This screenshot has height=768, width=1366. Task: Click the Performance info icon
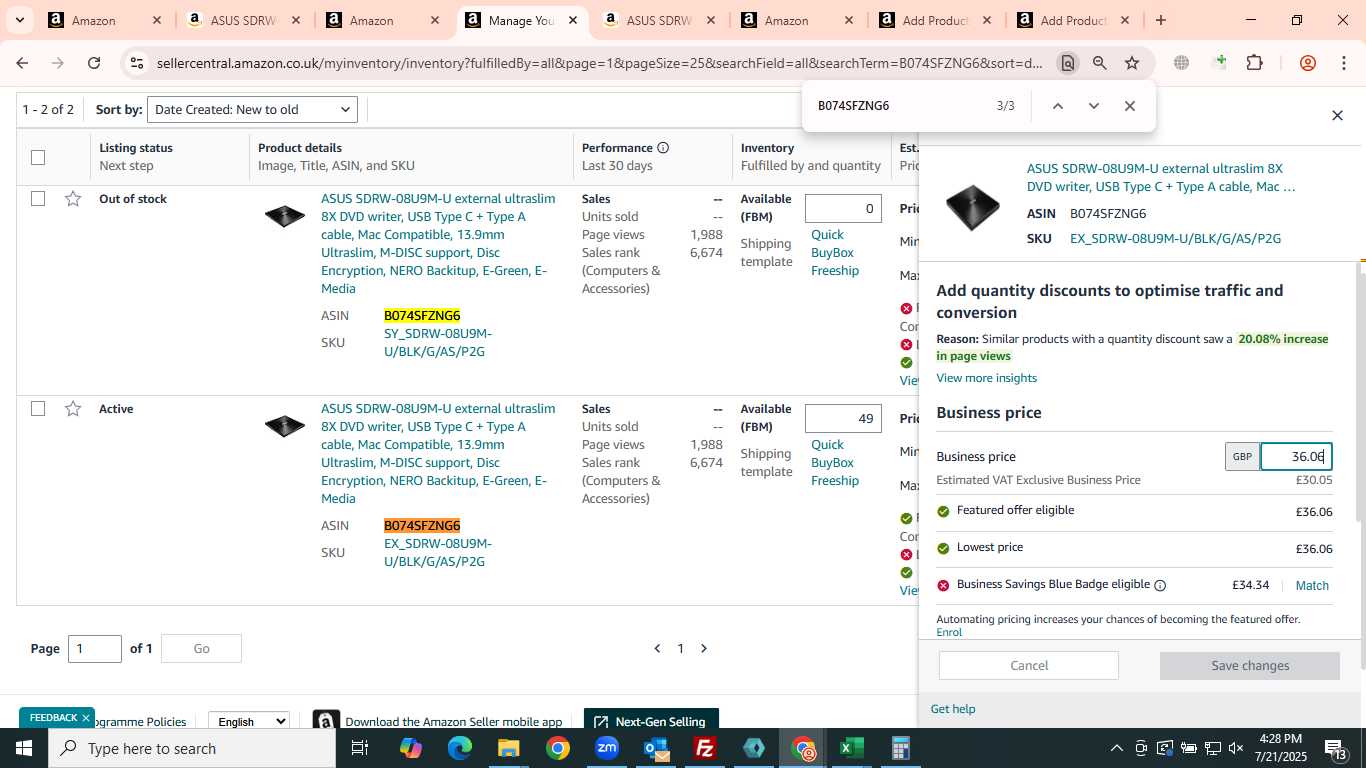[663, 148]
